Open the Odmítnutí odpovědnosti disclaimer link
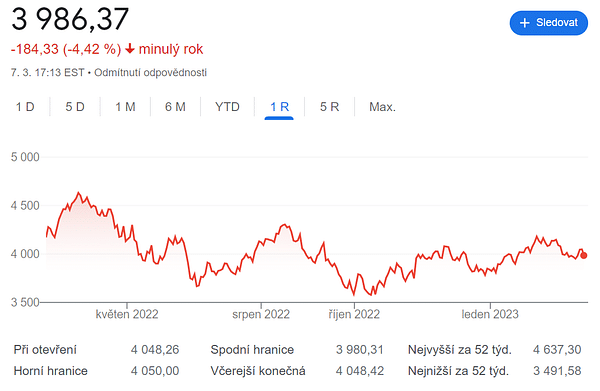Viewport: 600px width, 391px height. (x=150, y=73)
